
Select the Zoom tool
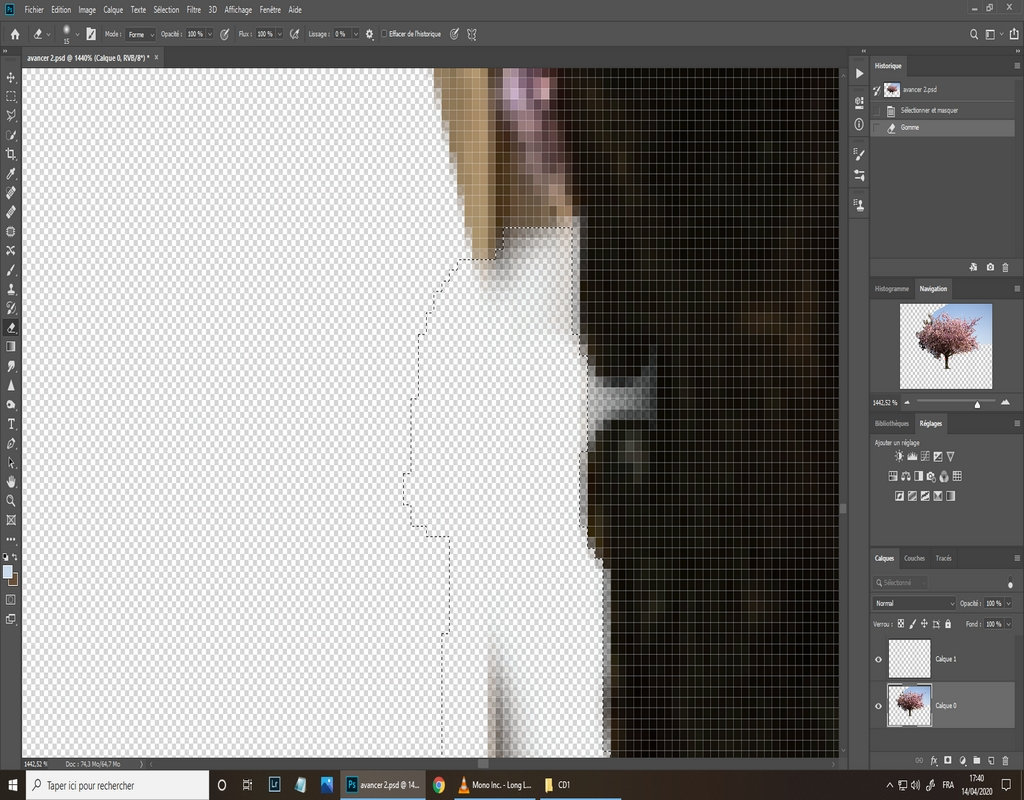11,501
